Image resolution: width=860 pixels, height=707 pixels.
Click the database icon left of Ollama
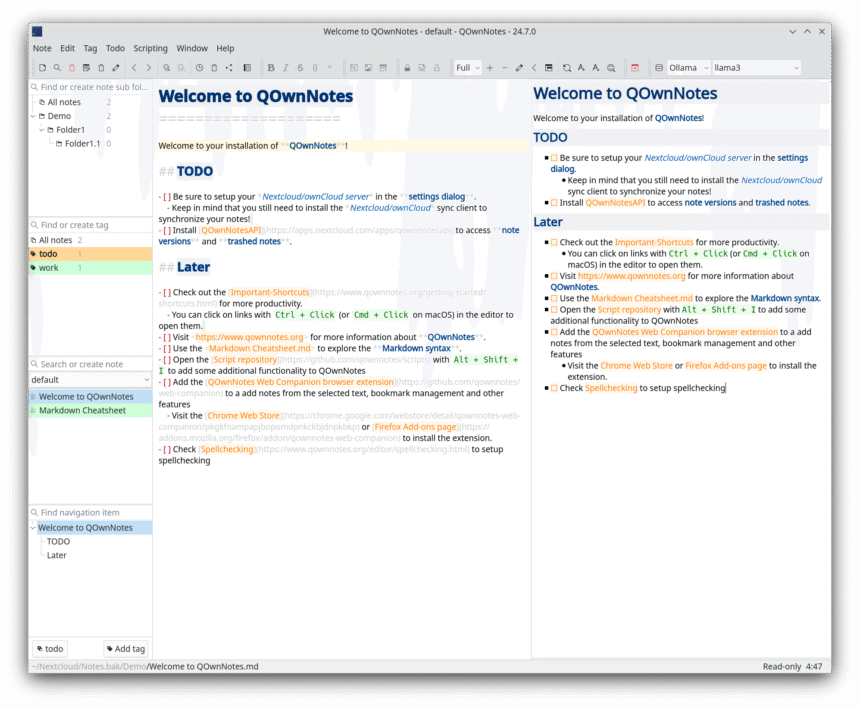(x=659, y=68)
